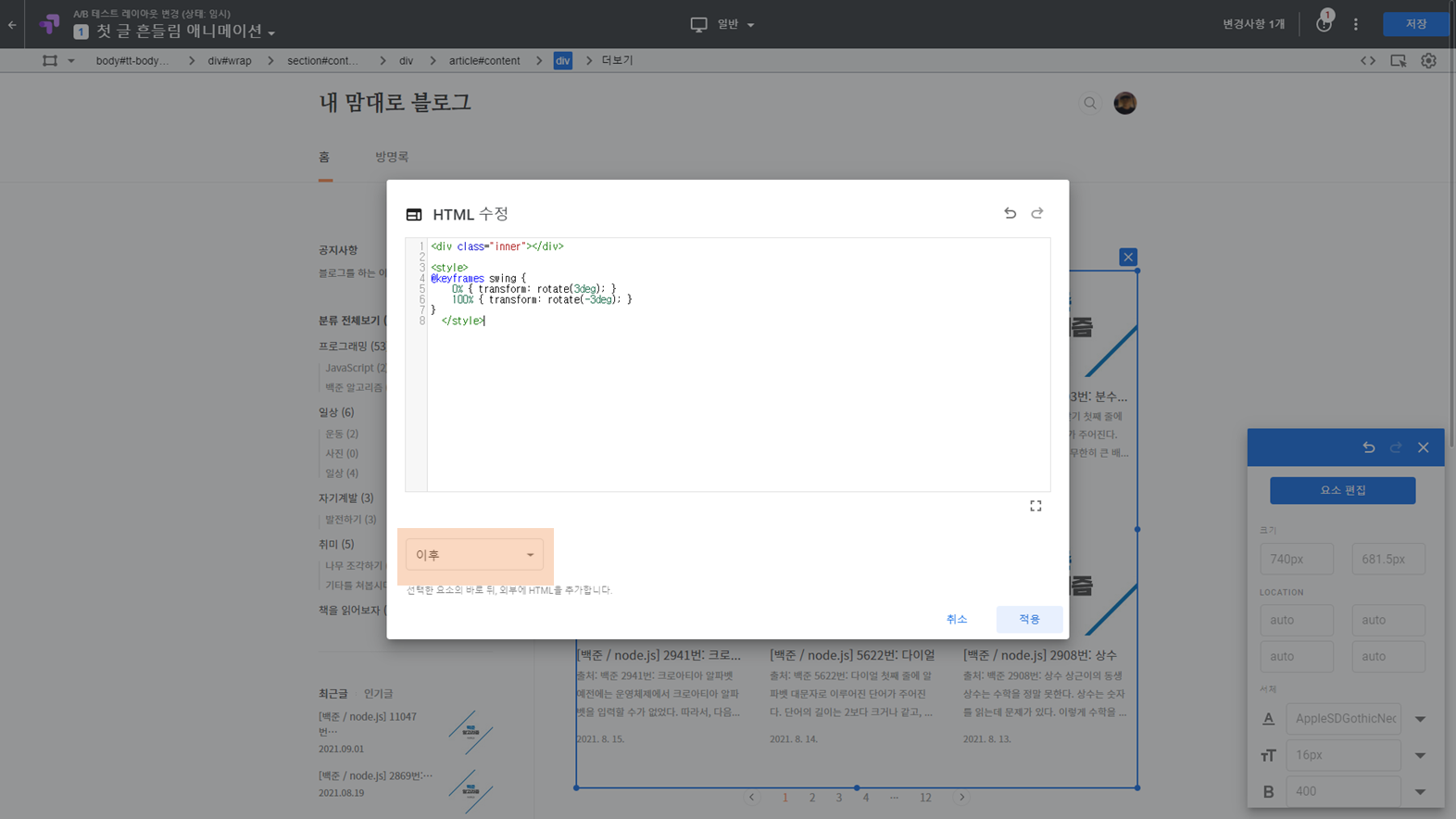Redo in the element edit panel
The height and width of the screenshot is (819, 1456).
click(1396, 447)
